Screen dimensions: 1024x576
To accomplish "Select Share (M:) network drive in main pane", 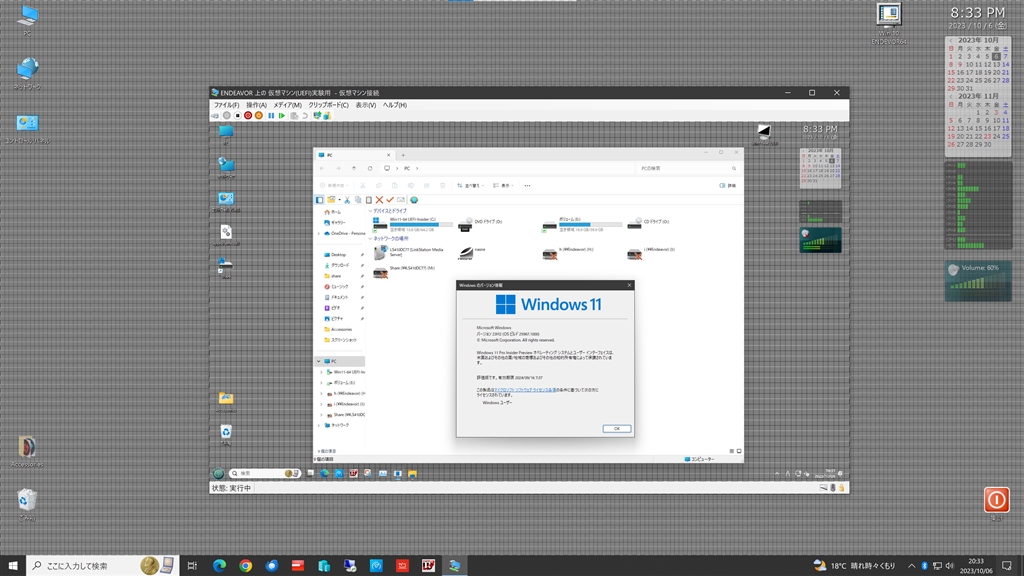I will tap(404, 270).
